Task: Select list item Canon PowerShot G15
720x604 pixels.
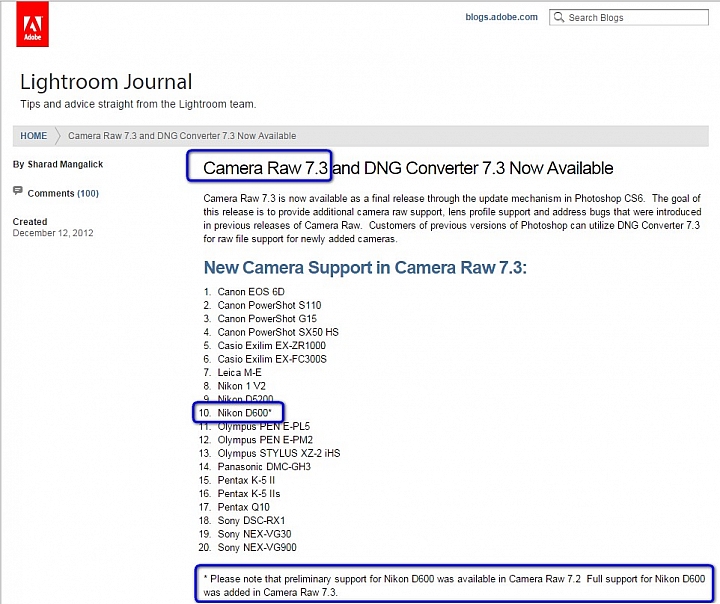Action: (x=267, y=318)
